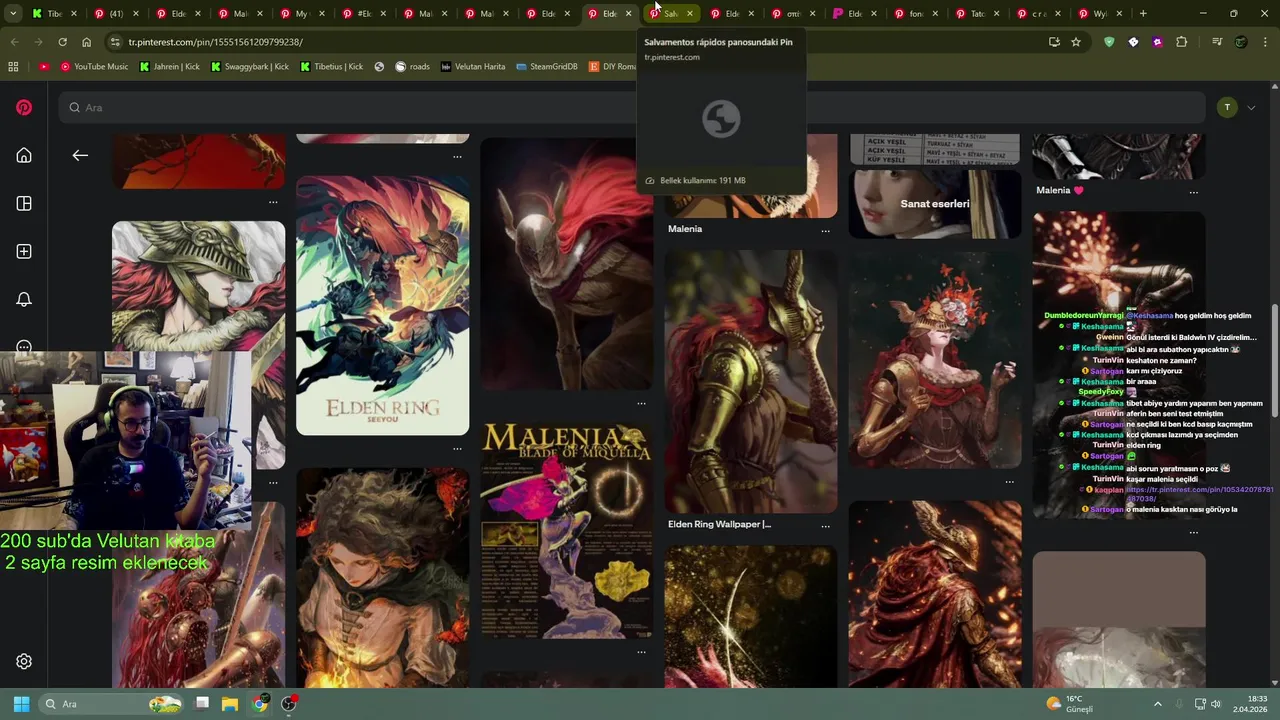Open options dots beside the Malenia heart label

(x=1193, y=191)
